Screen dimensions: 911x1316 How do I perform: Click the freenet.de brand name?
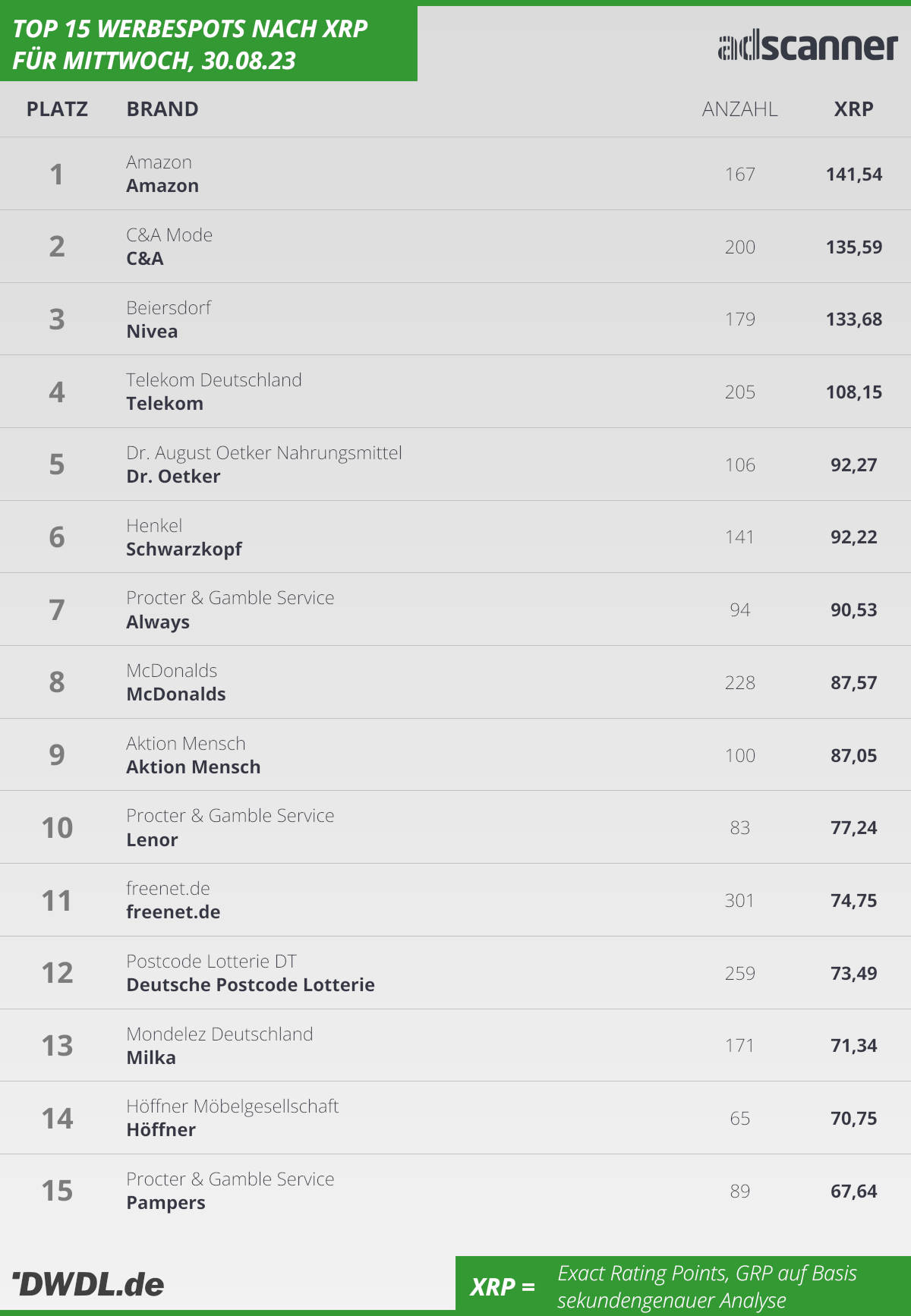pyautogui.click(x=173, y=912)
